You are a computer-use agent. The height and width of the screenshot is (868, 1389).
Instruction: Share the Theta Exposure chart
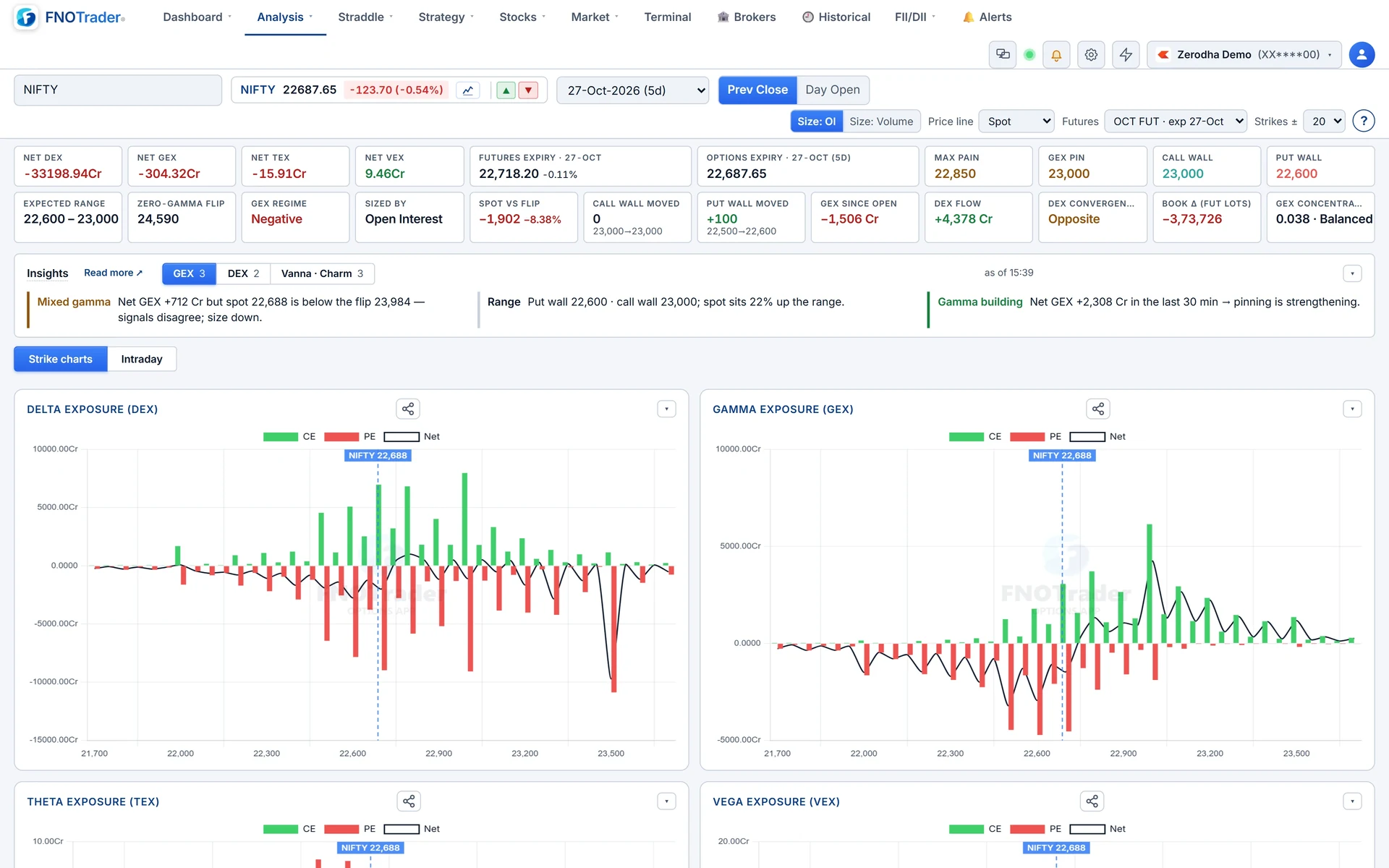(409, 801)
